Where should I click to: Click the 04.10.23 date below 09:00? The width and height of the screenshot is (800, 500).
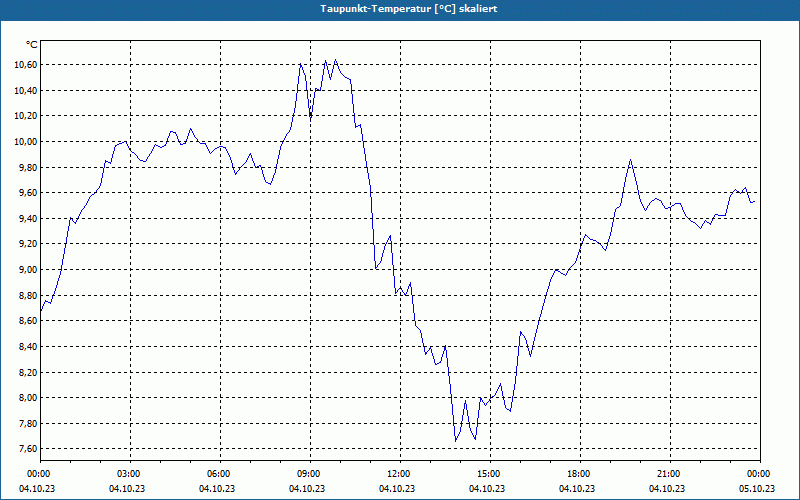point(307,489)
